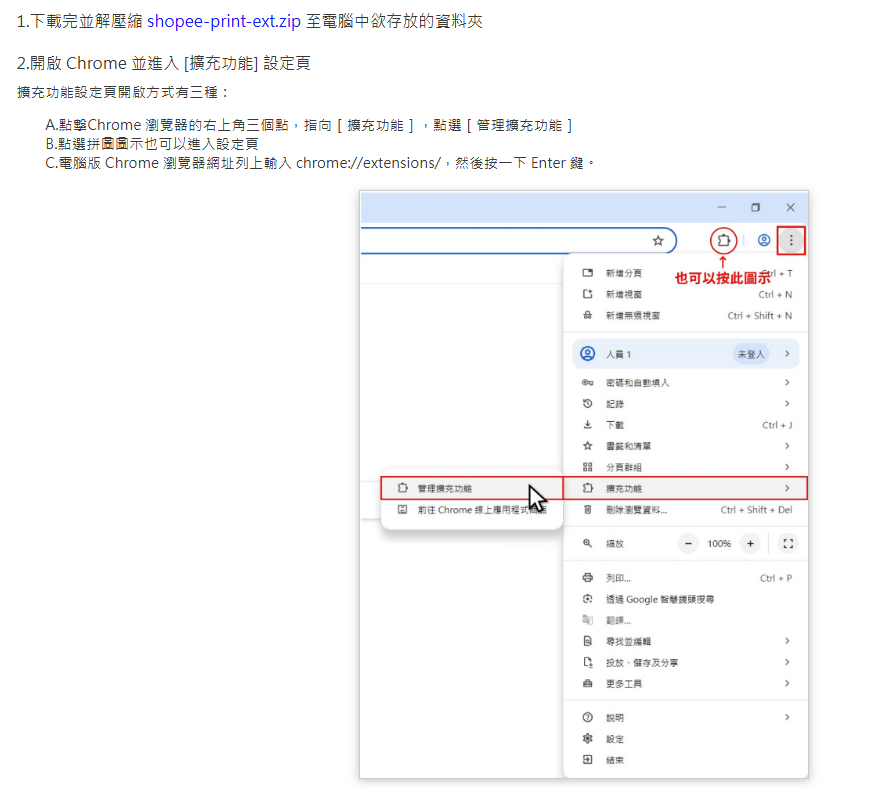Choose 新增無痕視窗 from the menu
Viewport: 871px width, 793px height.
coord(685,316)
